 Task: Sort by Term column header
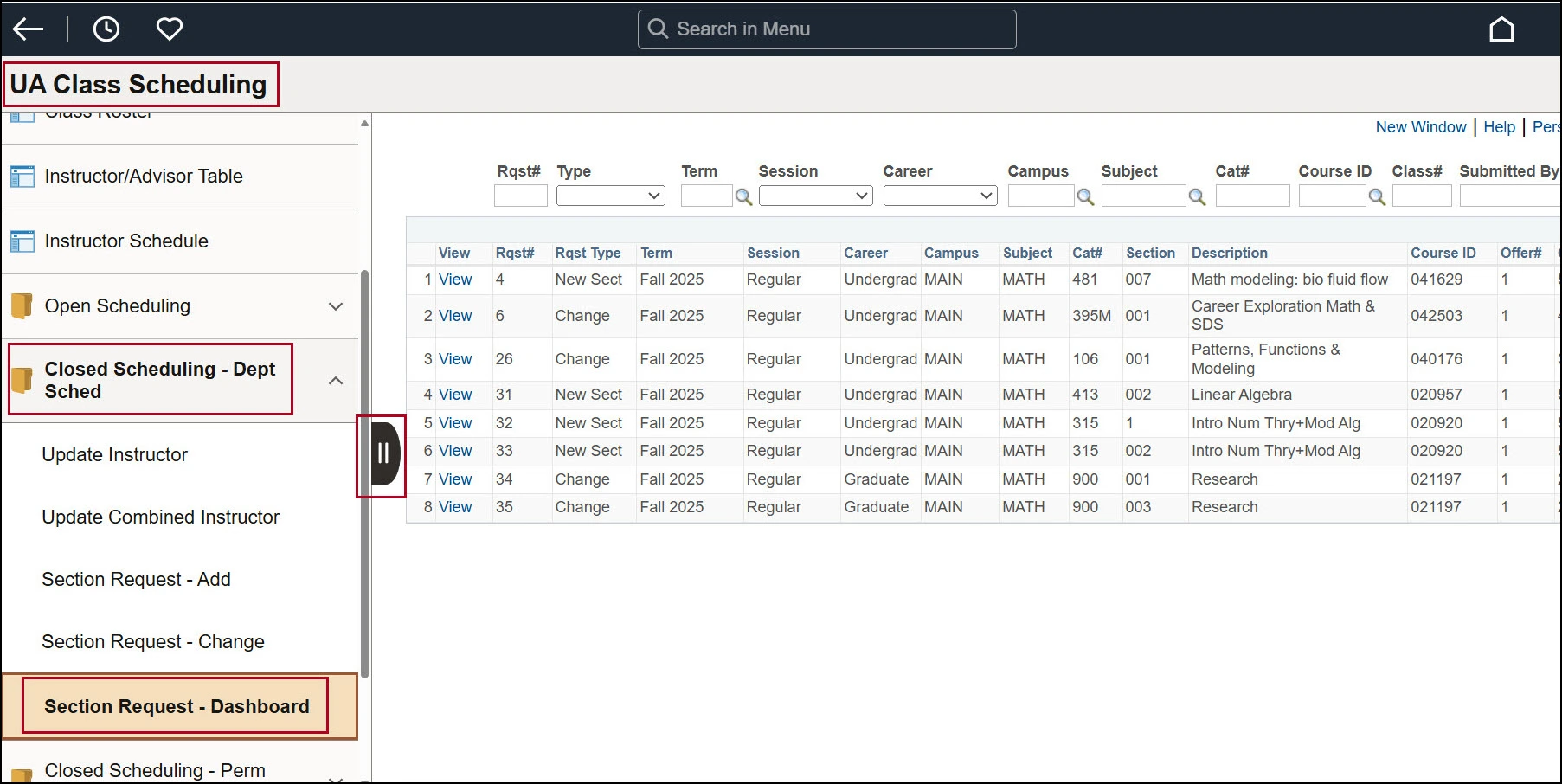[656, 253]
